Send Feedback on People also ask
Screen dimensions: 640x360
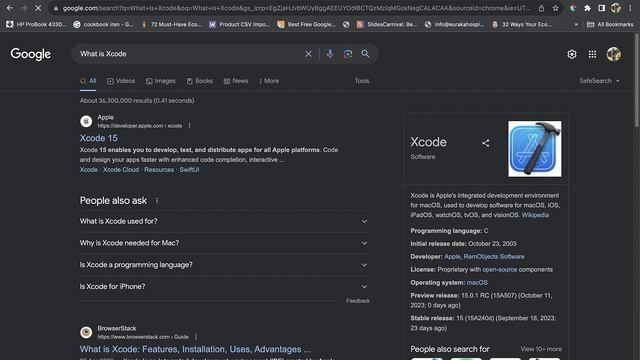point(358,301)
